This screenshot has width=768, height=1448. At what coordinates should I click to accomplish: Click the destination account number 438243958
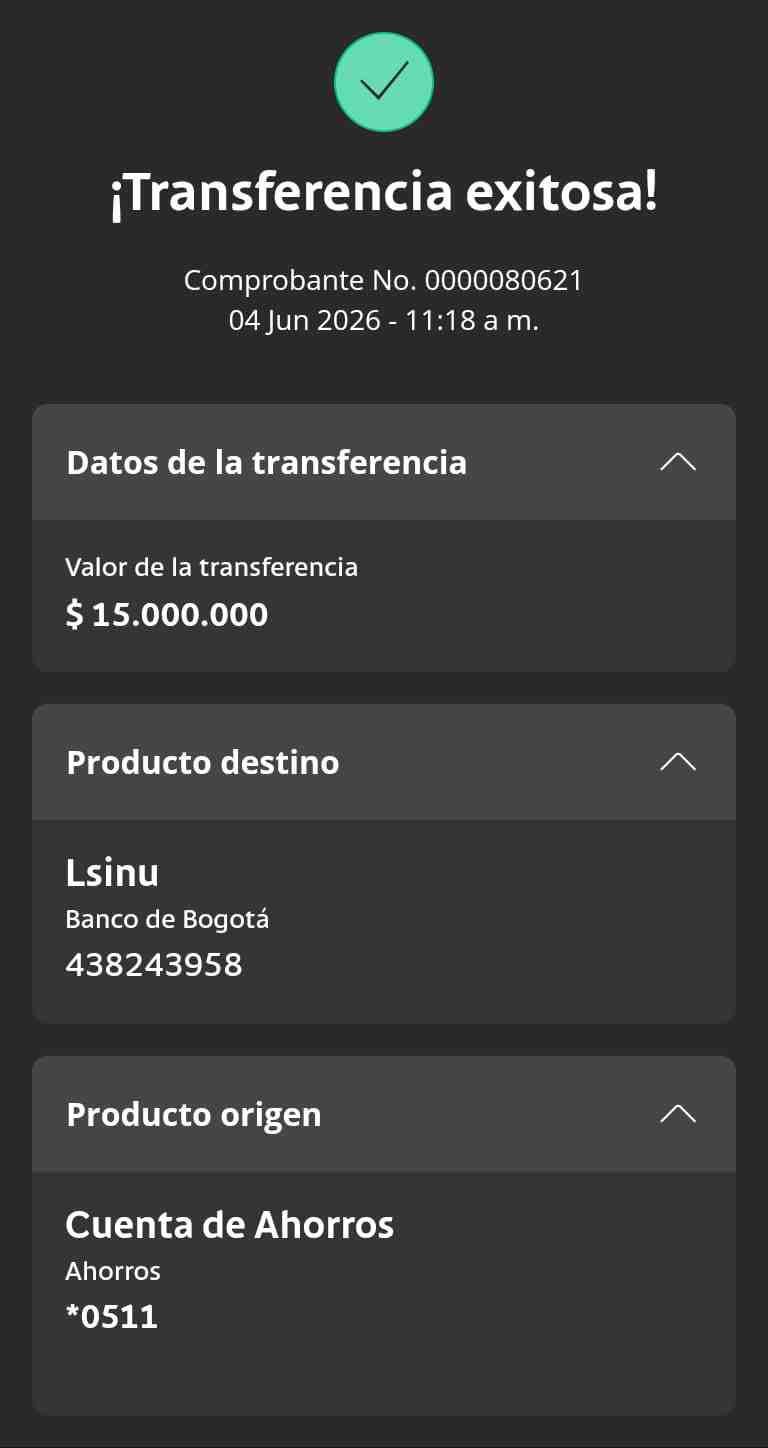[x=154, y=965]
